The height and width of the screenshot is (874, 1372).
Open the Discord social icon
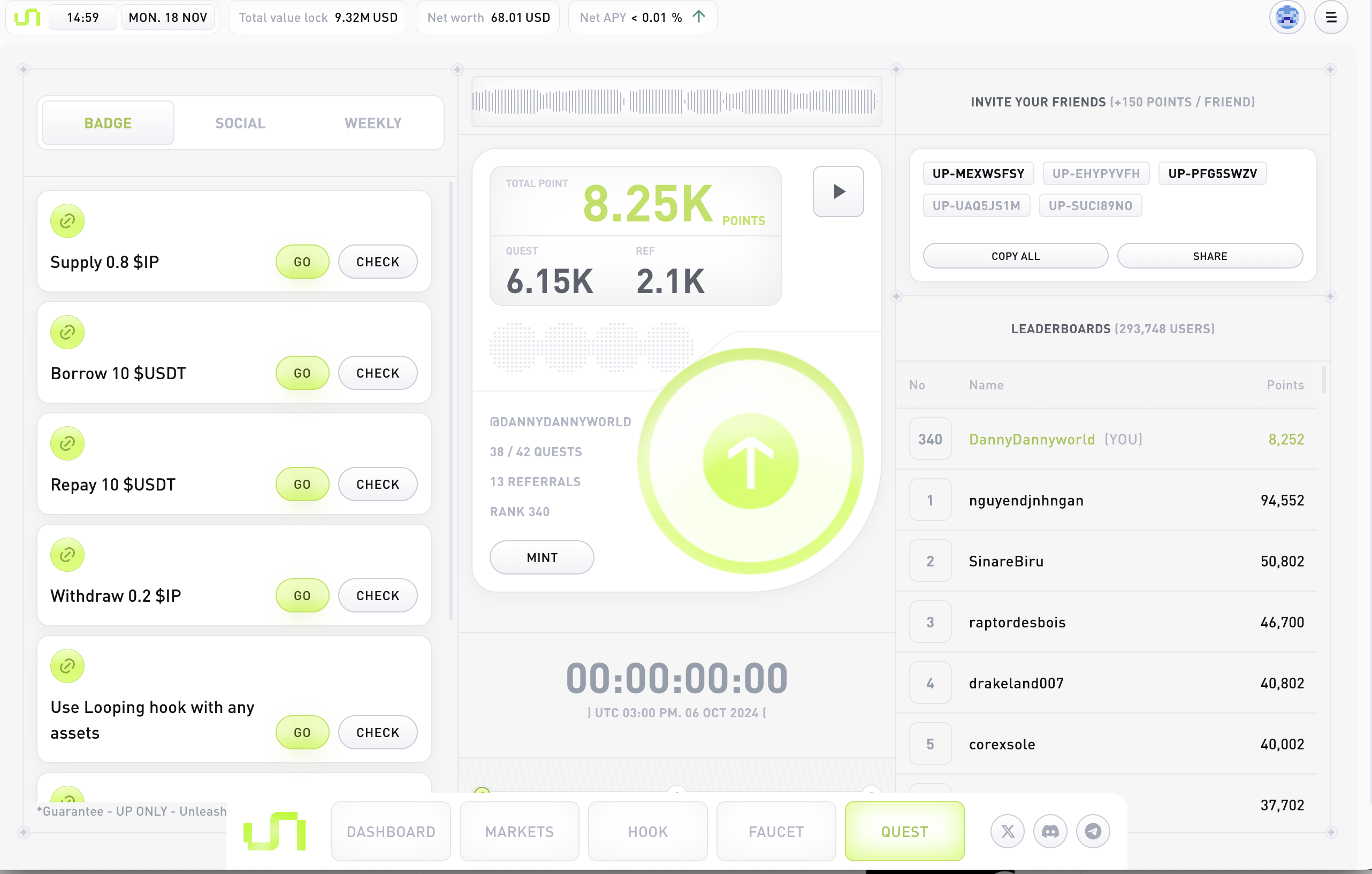point(1050,831)
